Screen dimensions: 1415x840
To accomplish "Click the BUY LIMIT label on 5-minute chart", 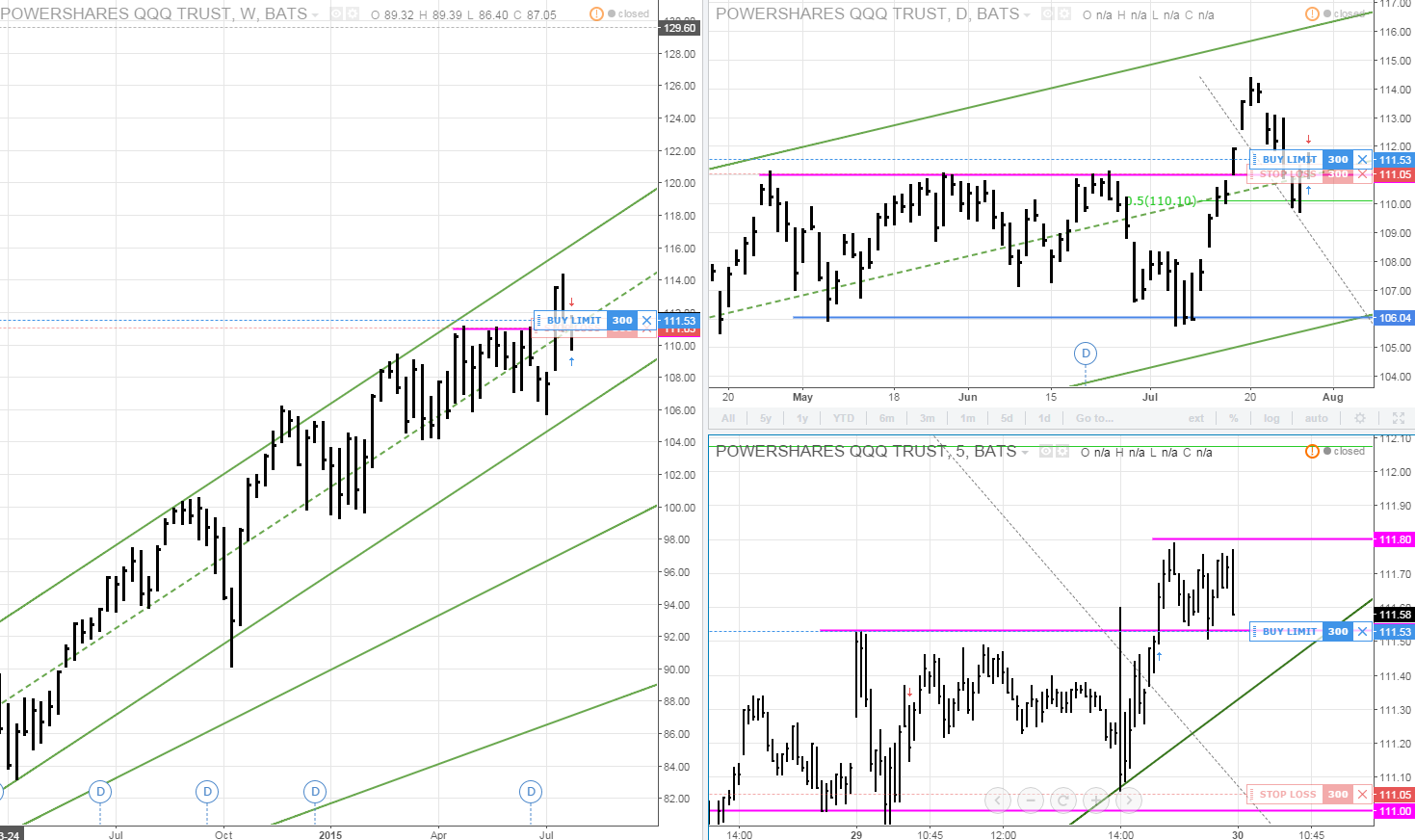I will [1290, 632].
